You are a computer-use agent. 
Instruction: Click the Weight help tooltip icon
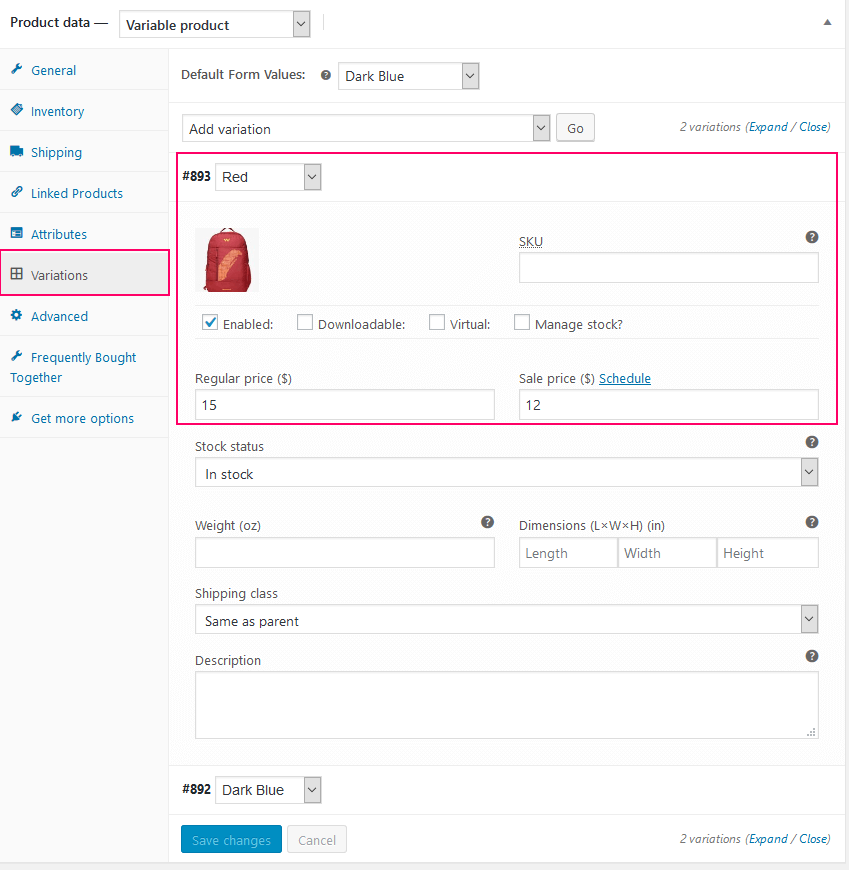point(487,522)
